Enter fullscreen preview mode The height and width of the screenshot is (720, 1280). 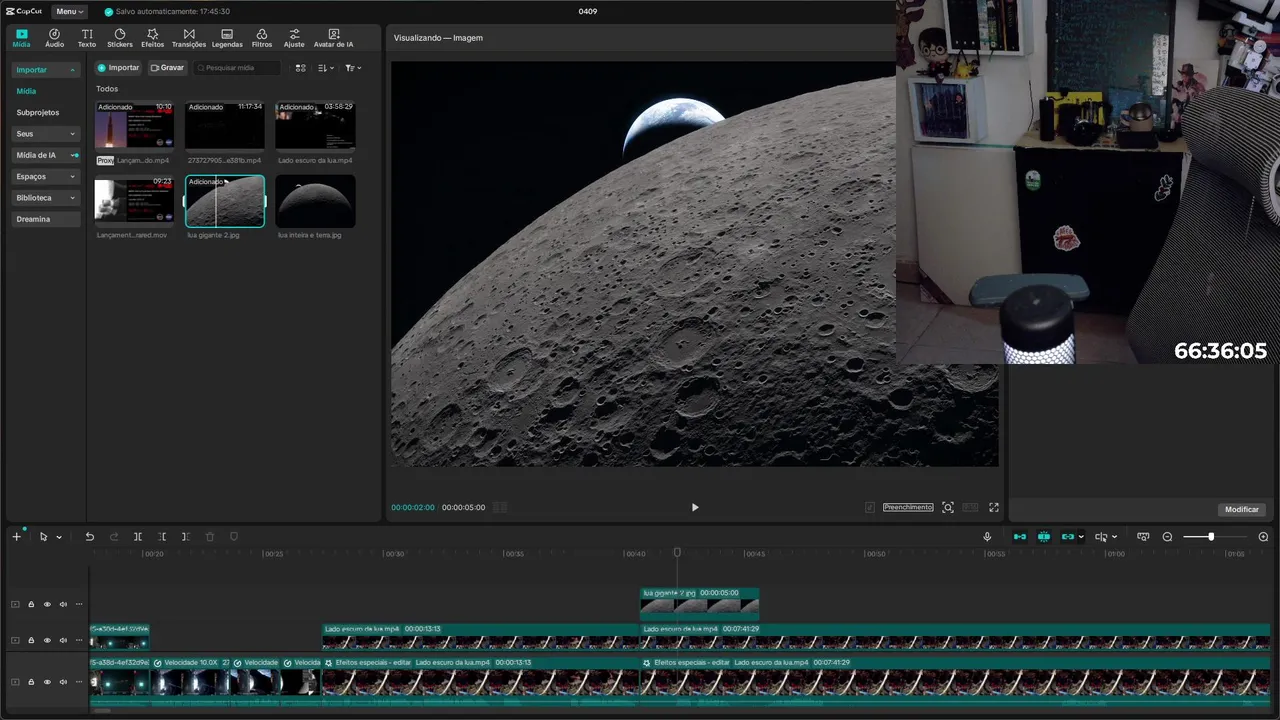(x=994, y=507)
